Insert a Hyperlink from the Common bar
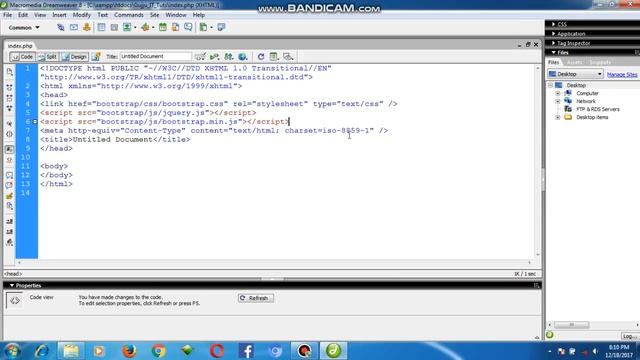Screen dimensions: 640x360 point(60,27)
